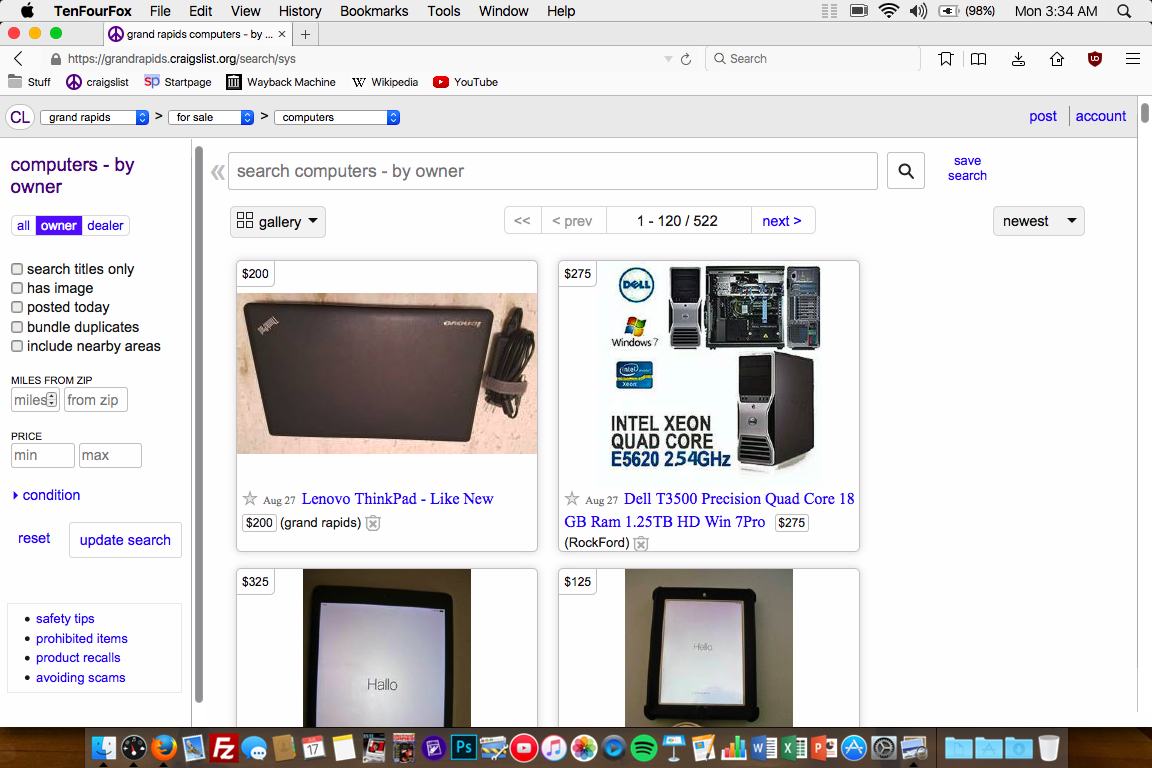Image resolution: width=1152 pixels, height=768 pixels.
Task: Open Spotlight search in menu bar
Action: [1124, 11]
